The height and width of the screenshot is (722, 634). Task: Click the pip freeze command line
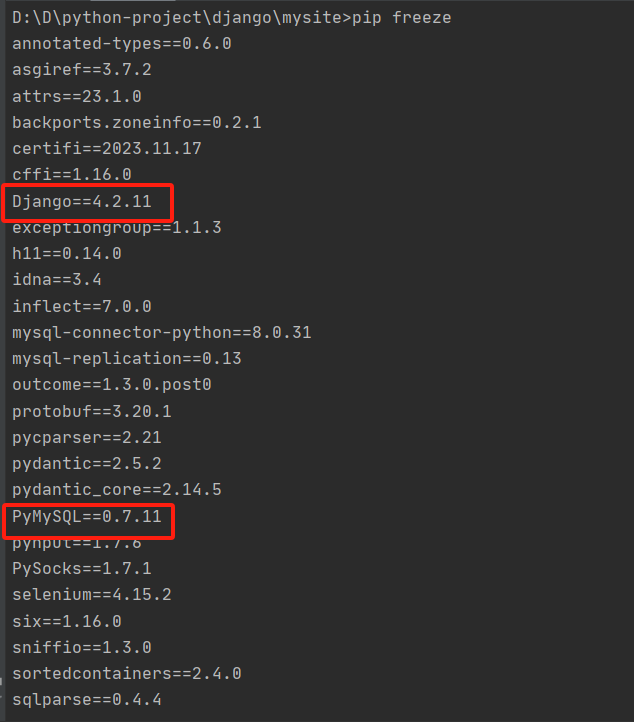click(232, 17)
